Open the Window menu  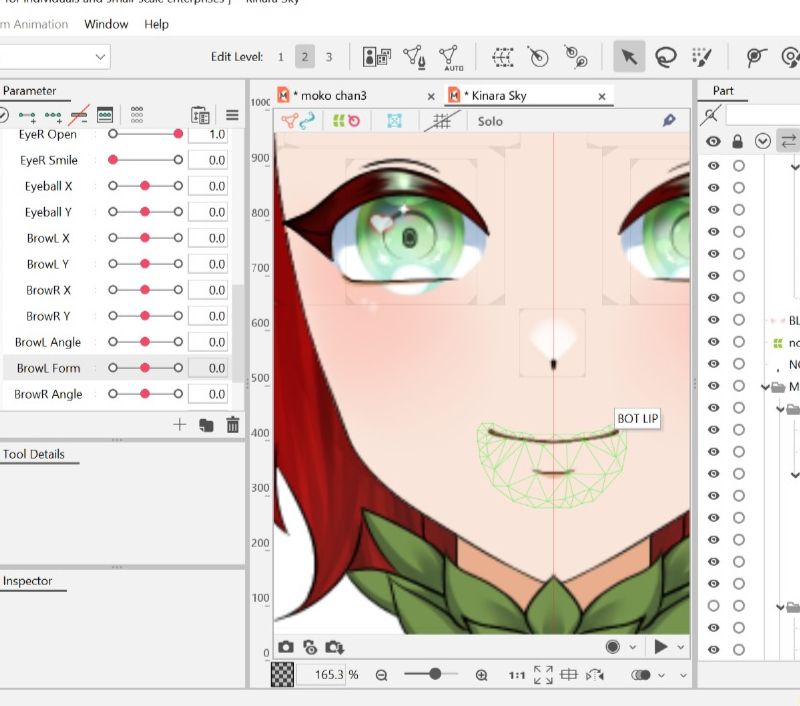[106, 24]
